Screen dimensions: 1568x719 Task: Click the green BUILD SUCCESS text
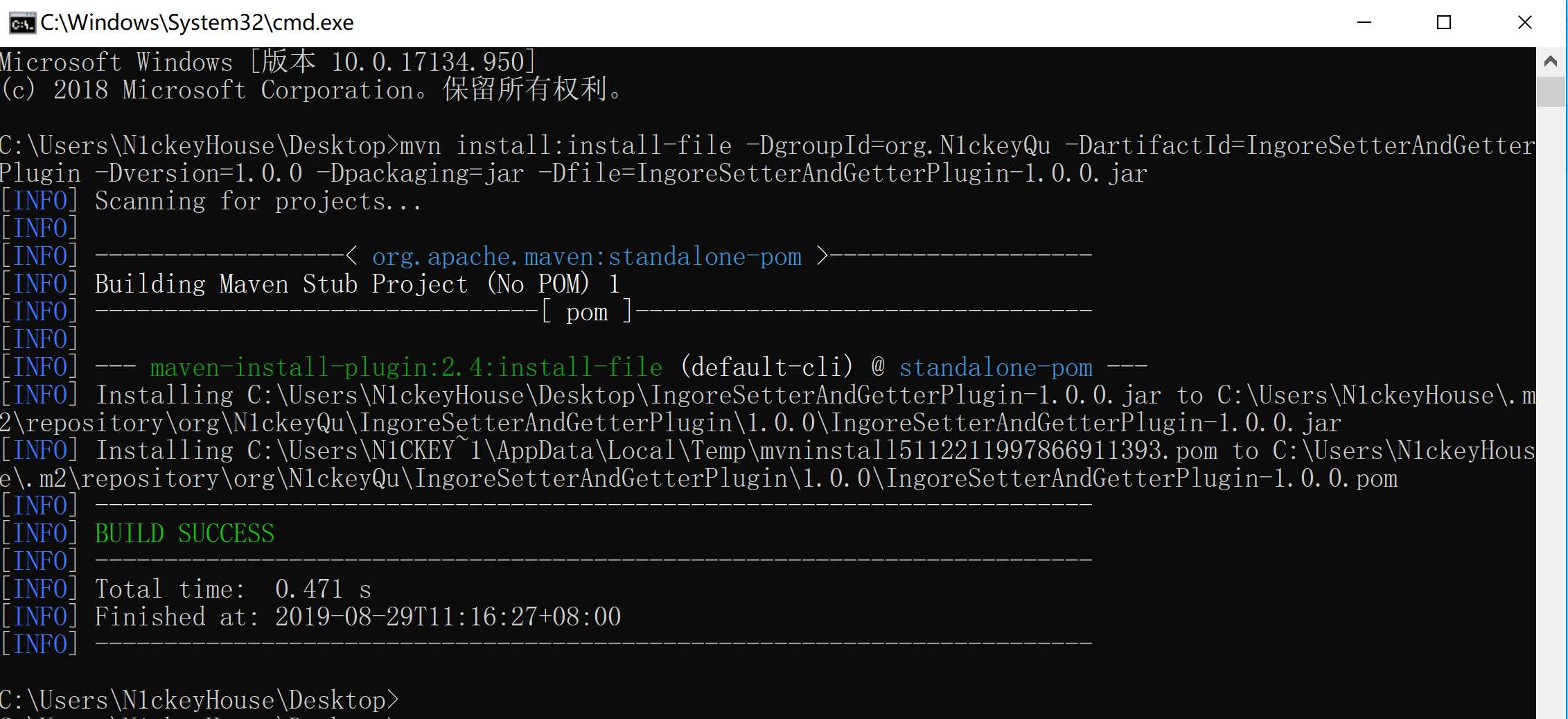tap(184, 534)
